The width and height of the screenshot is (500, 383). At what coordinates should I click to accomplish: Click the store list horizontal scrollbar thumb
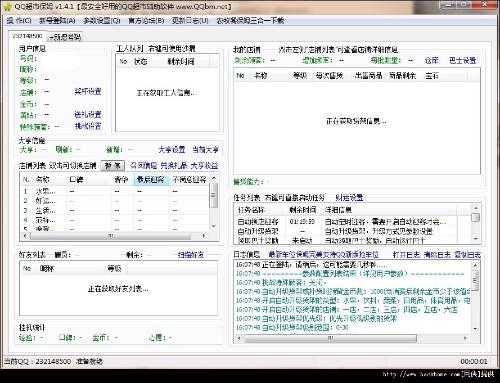pyautogui.click(x=111, y=236)
